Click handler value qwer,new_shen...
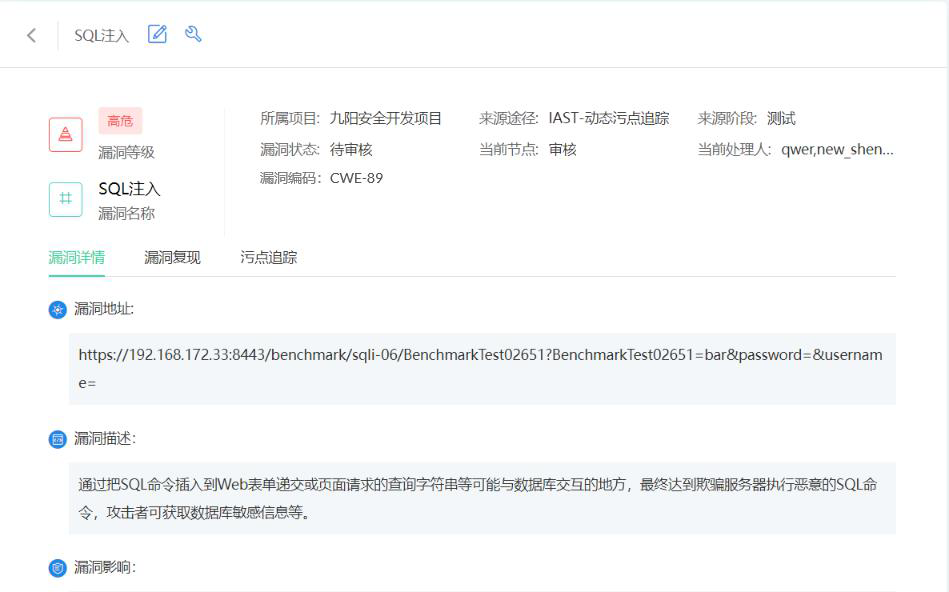 click(837, 150)
